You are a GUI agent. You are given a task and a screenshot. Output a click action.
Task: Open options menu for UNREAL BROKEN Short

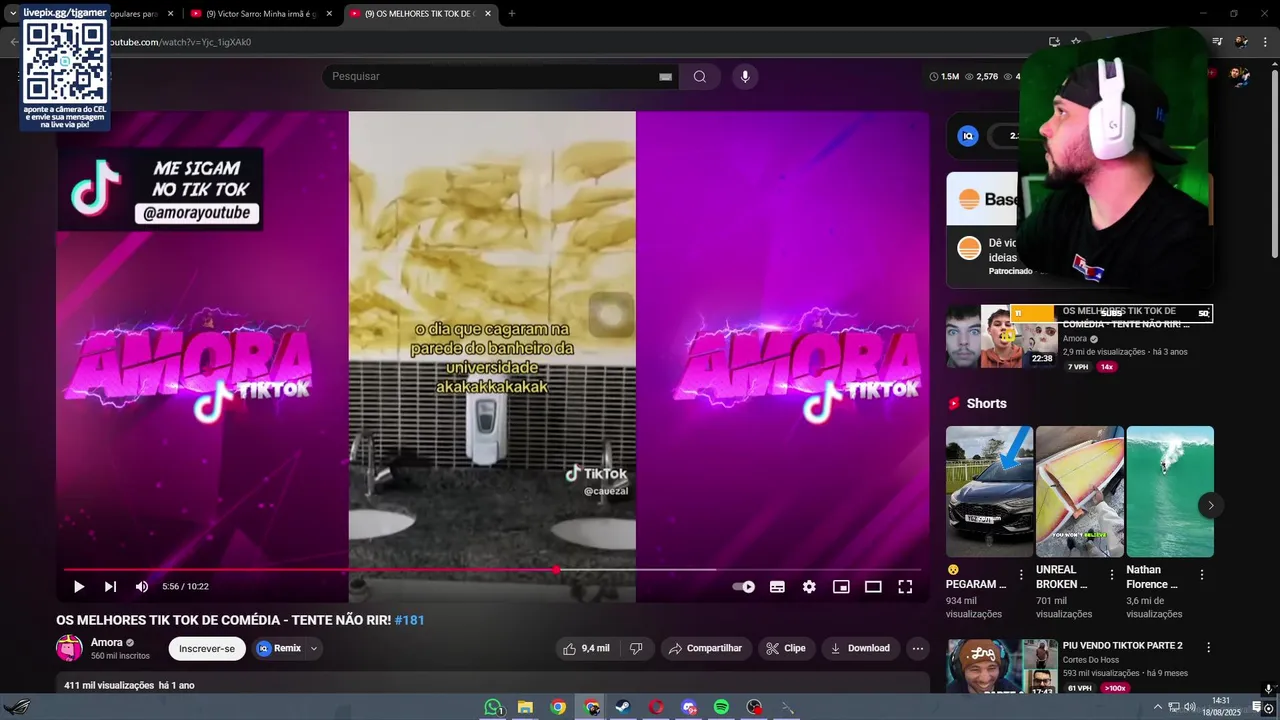[x=1112, y=575]
